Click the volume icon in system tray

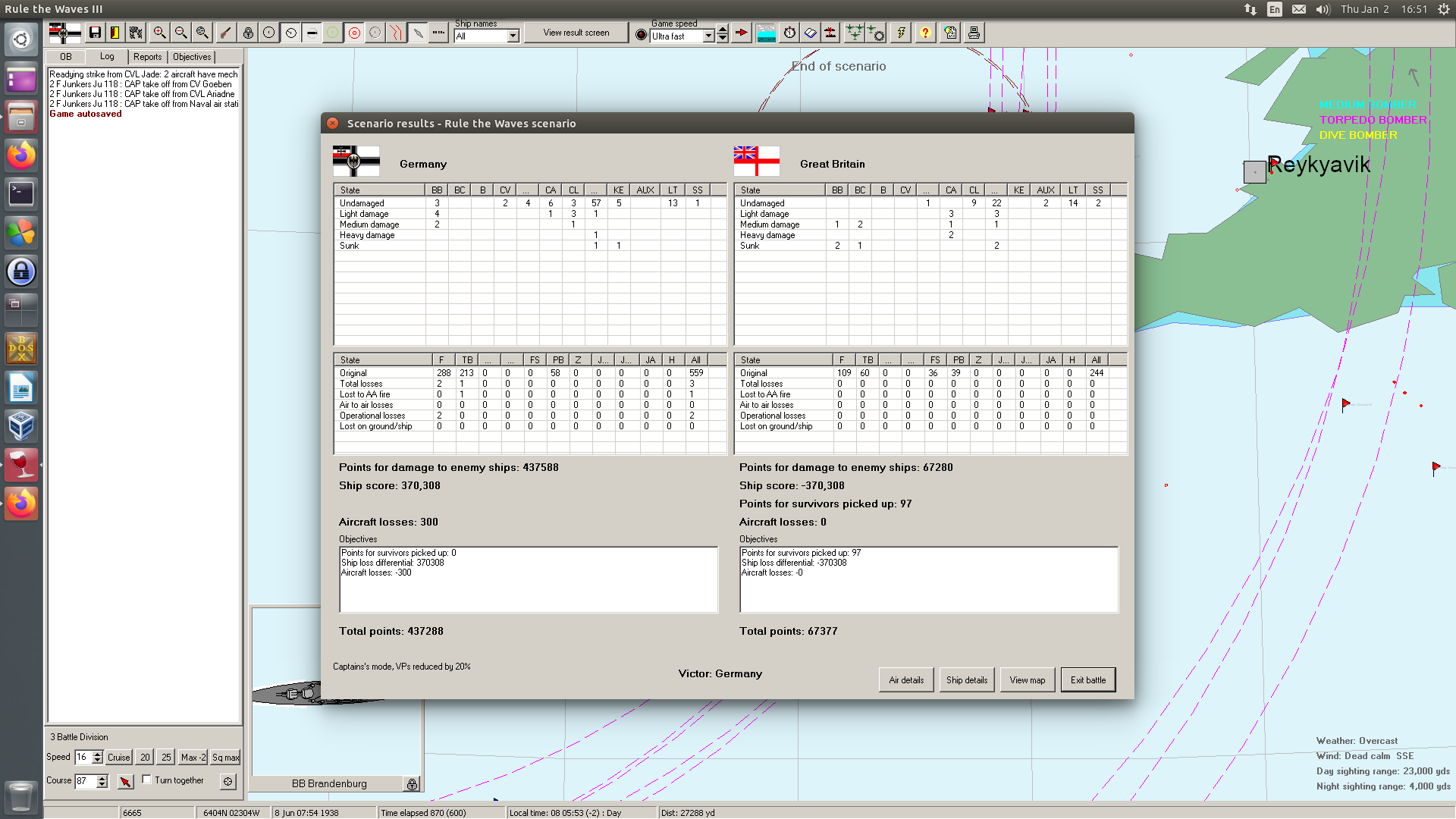[1323, 9]
